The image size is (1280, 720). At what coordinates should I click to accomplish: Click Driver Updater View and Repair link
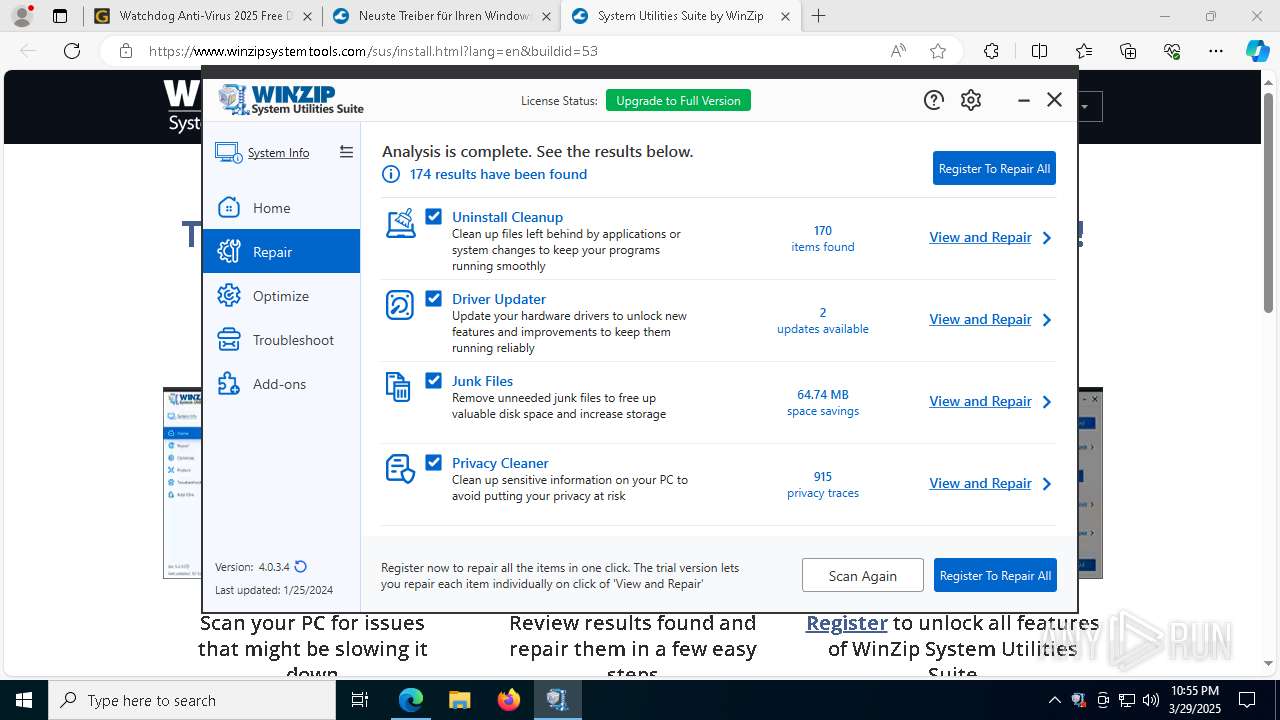[980, 319]
